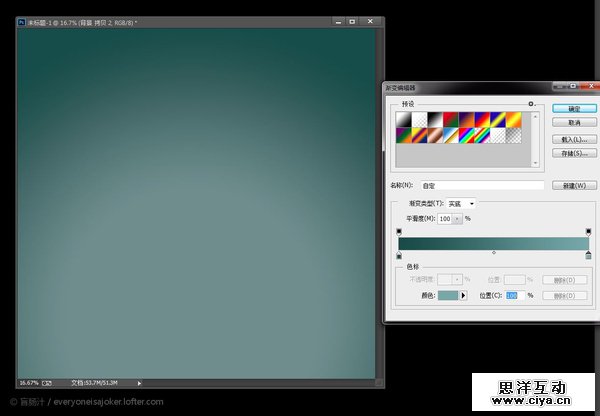The image size is (600, 416).
Task: Click the teal gradient preview bar
Action: pos(494,243)
